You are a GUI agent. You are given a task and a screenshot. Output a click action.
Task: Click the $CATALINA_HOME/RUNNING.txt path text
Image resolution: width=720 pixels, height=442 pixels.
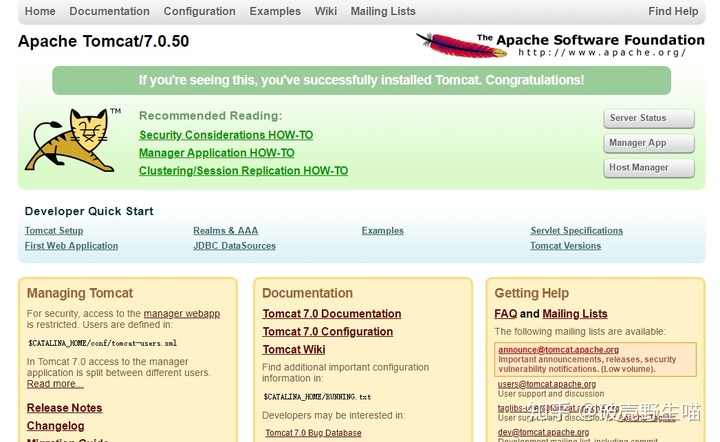point(317,397)
